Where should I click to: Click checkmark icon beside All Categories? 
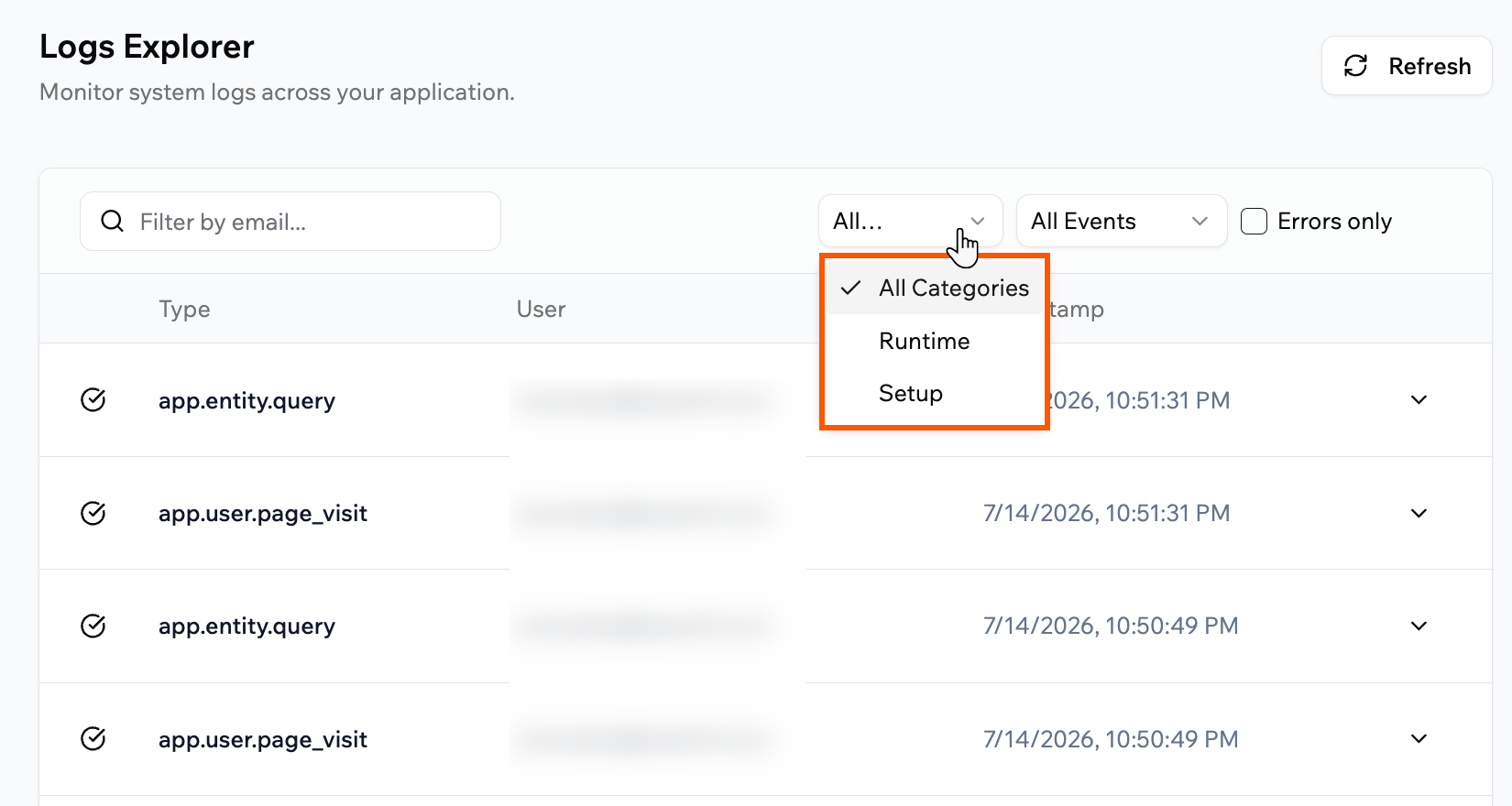tap(851, 288)
